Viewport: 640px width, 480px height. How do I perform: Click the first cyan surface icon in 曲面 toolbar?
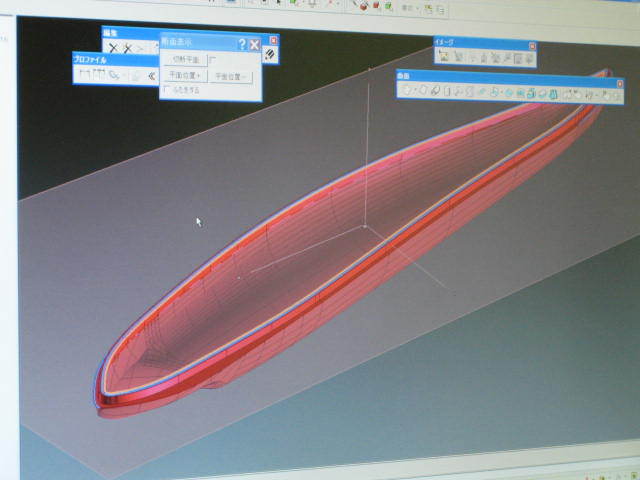(482, 93)
